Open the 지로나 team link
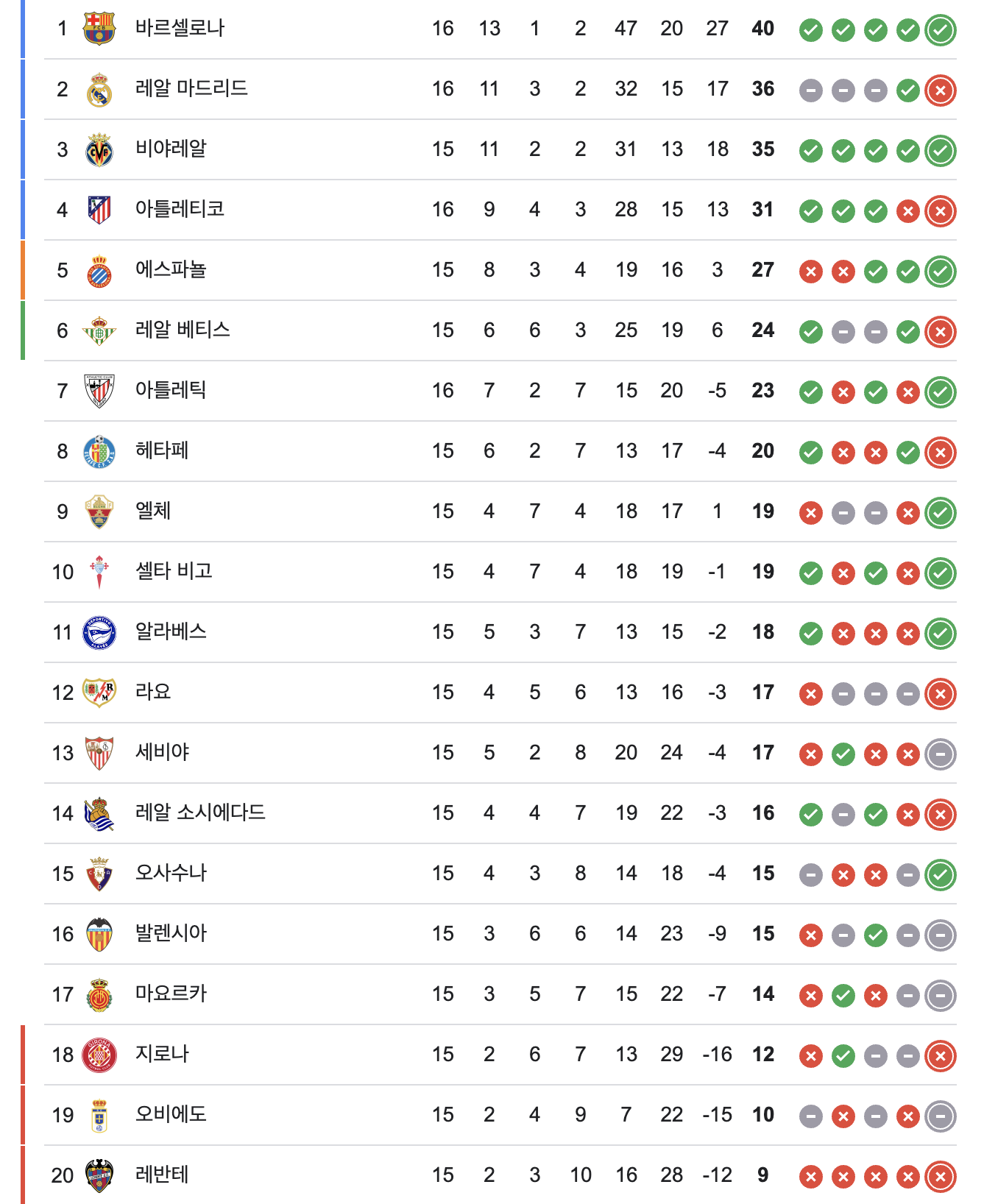The width and height of the screenshot is (984, 1204). click(x=162, y=1054)
